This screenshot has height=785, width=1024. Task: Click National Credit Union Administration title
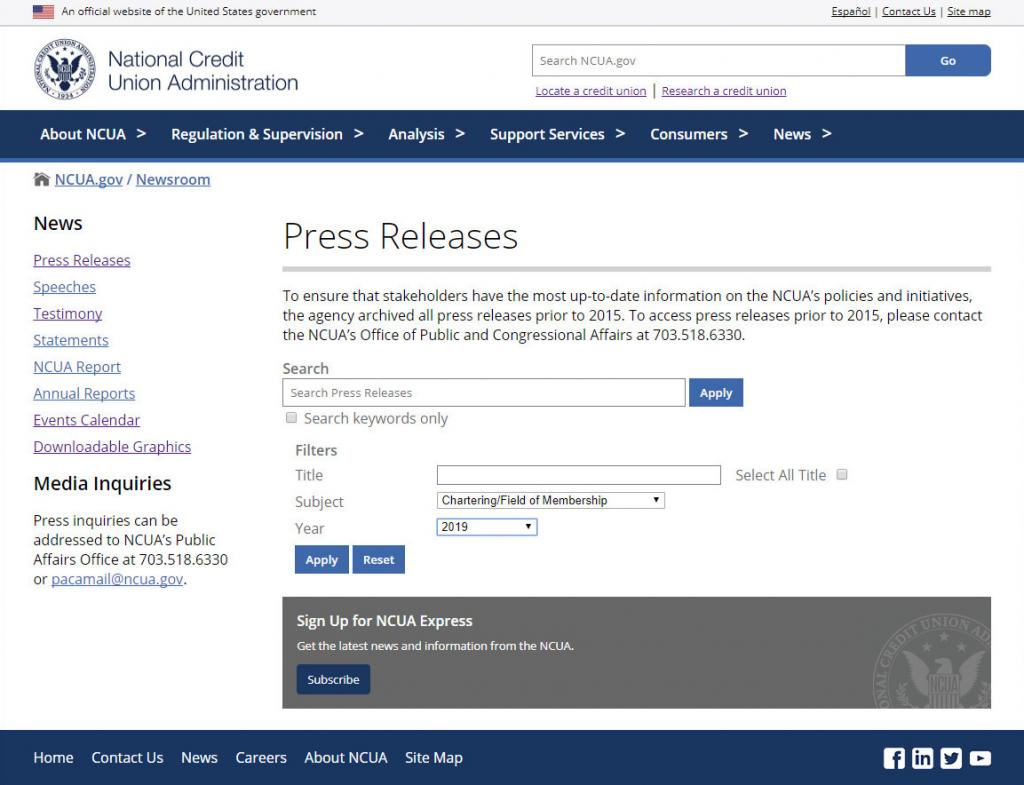[x=202, y=71]
